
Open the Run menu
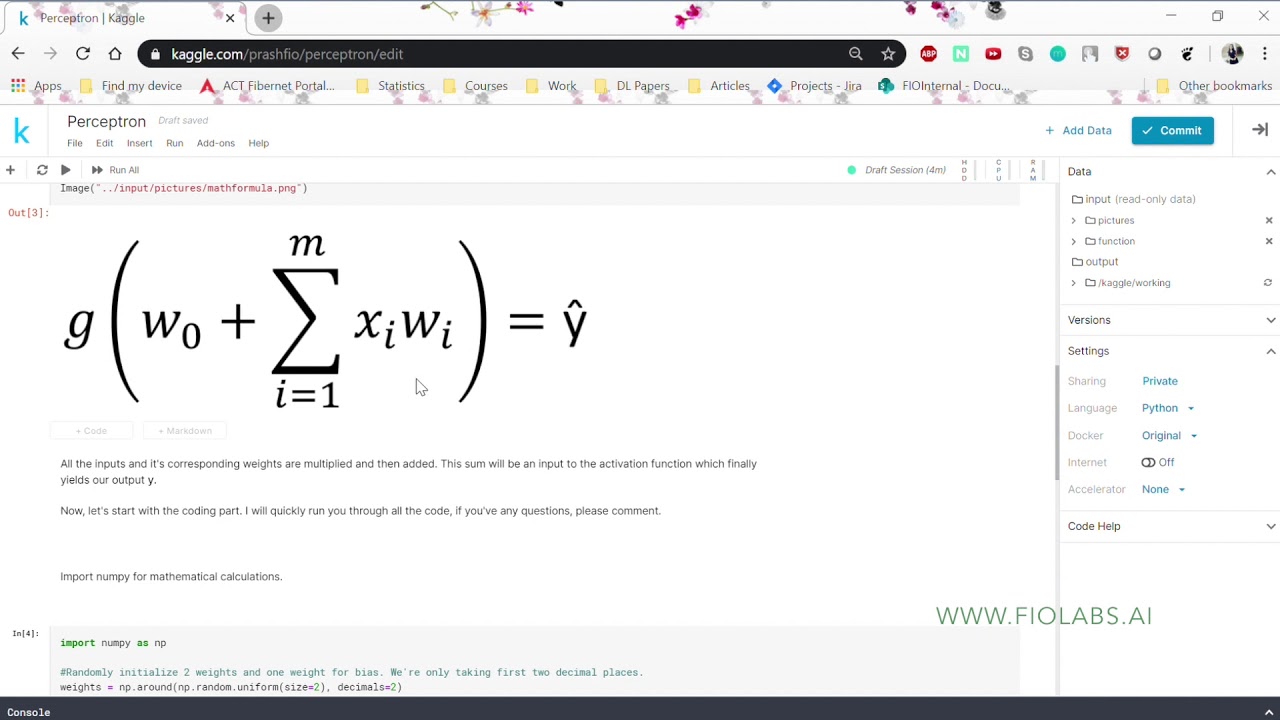[x=174, y=143]
